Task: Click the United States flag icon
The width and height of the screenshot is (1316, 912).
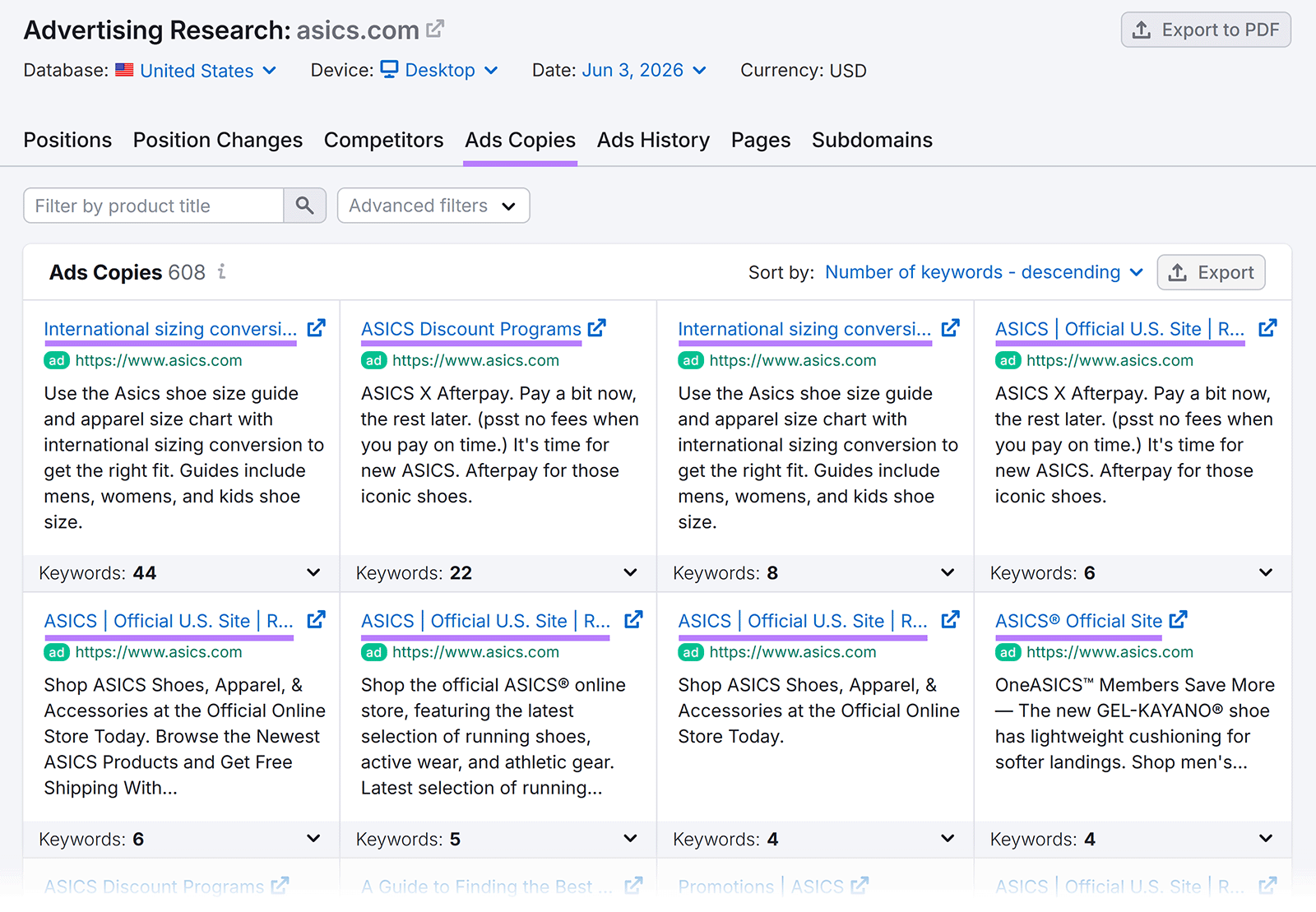Action: (124, 70)
